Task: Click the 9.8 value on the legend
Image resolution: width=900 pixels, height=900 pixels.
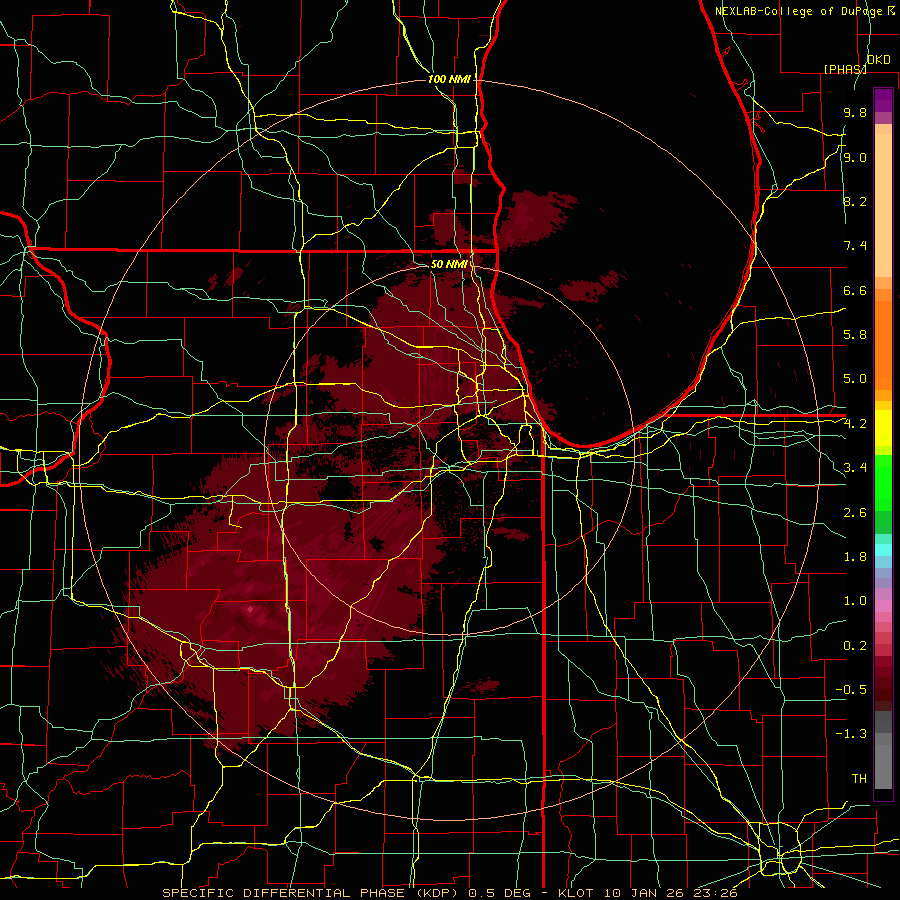Action: (855, 113)
